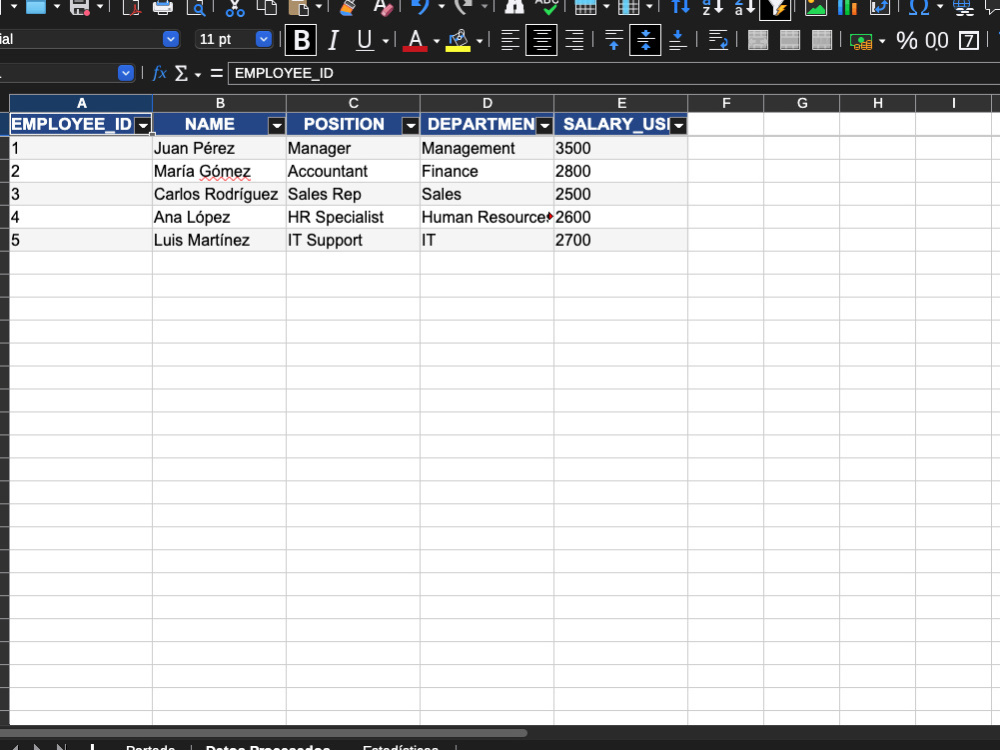
Task: Open Find and Replace binoculars
Action: (514, 8)
